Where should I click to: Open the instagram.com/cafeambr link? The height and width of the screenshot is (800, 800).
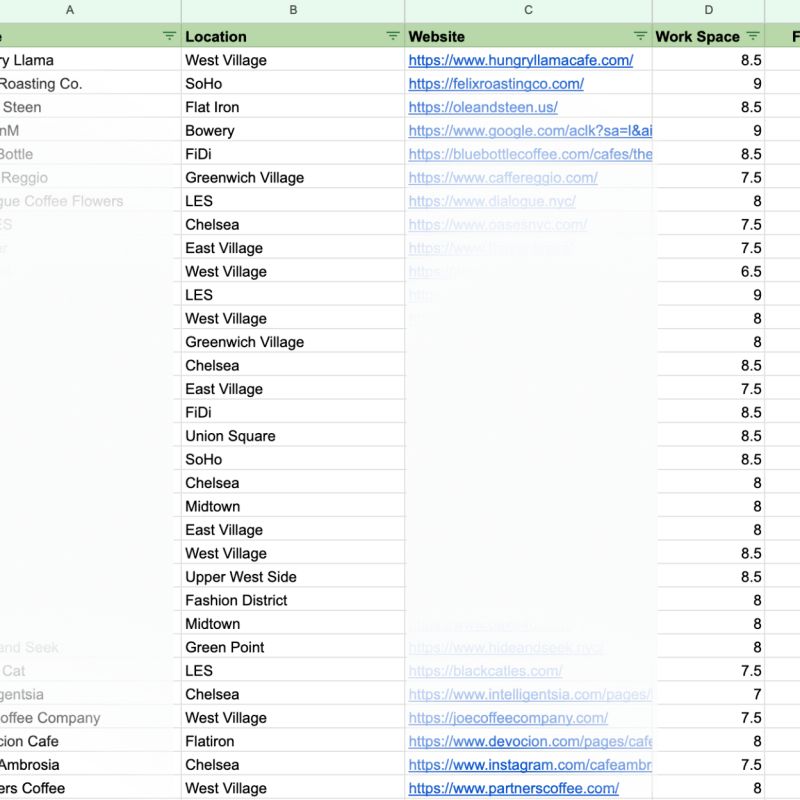(530, 764)
